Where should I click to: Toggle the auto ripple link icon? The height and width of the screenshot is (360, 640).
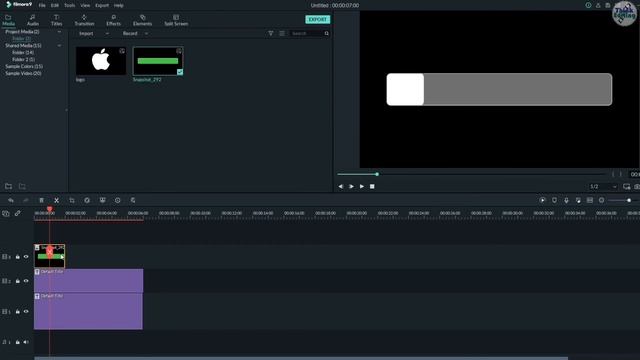tap(18, 213)
